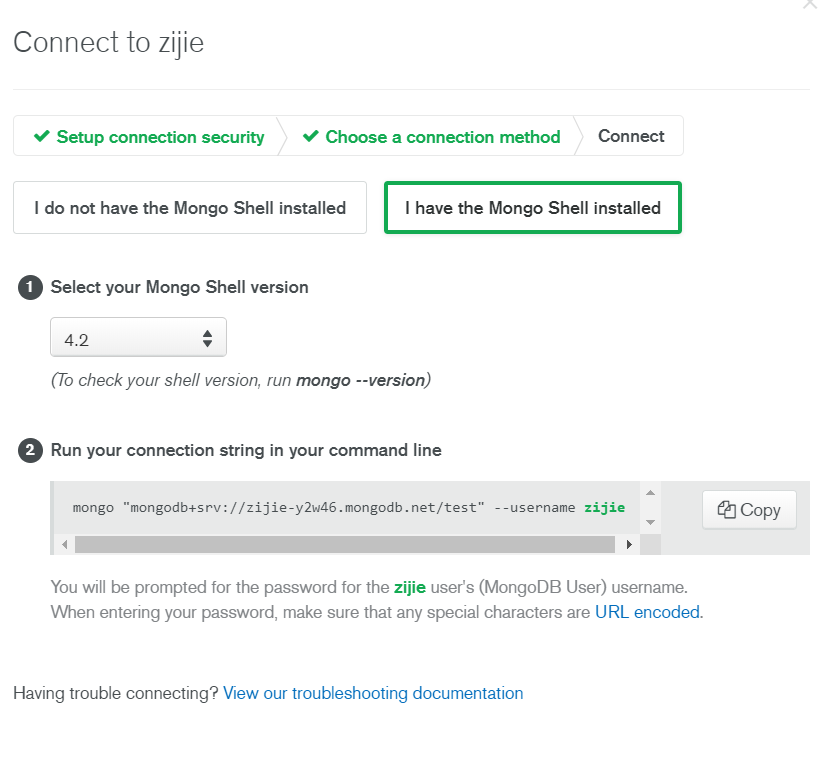Go to Choose a connection method step
825x760 pixels.
tap(431, 136)
